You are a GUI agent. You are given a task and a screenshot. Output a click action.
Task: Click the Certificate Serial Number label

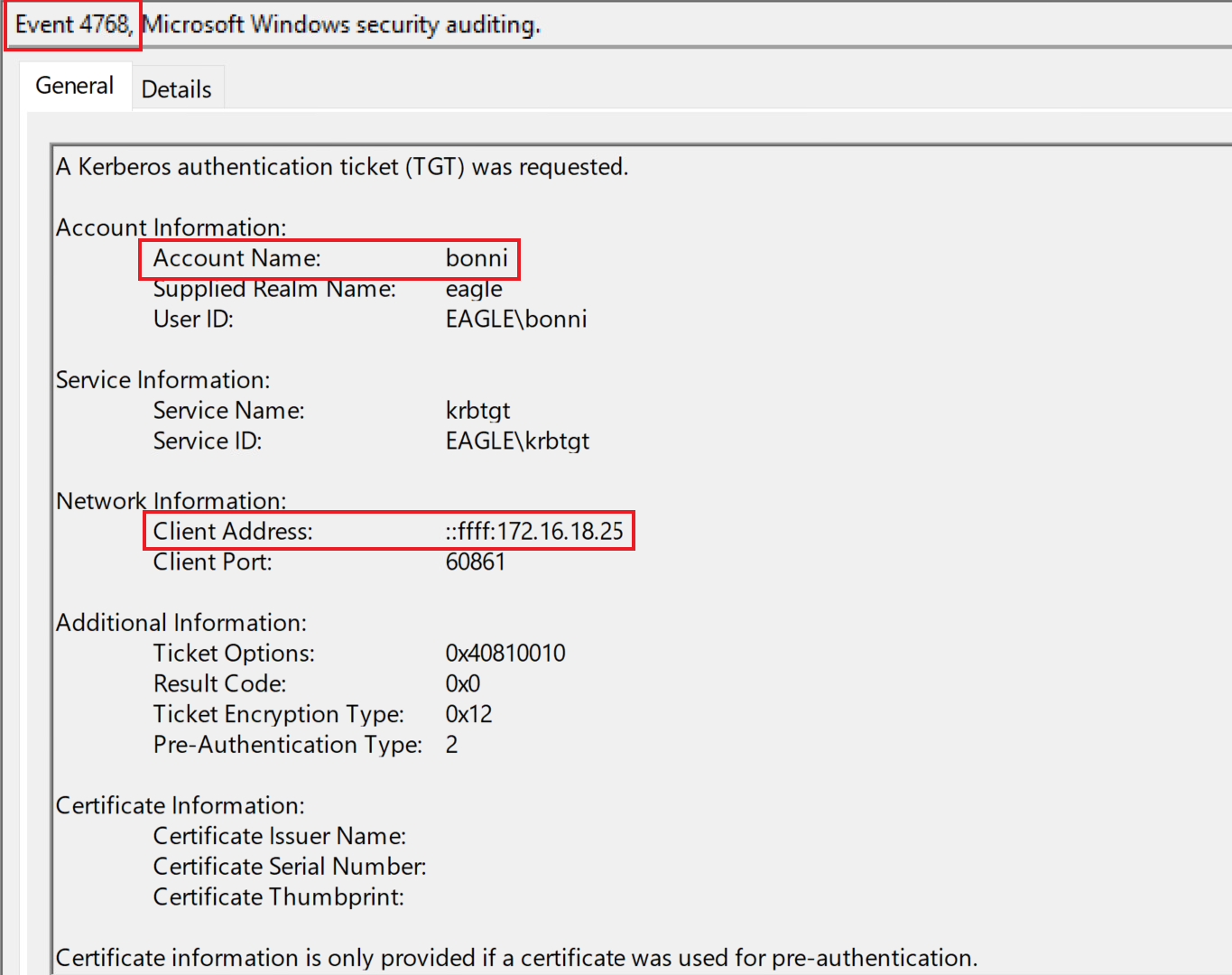[290, 867]
